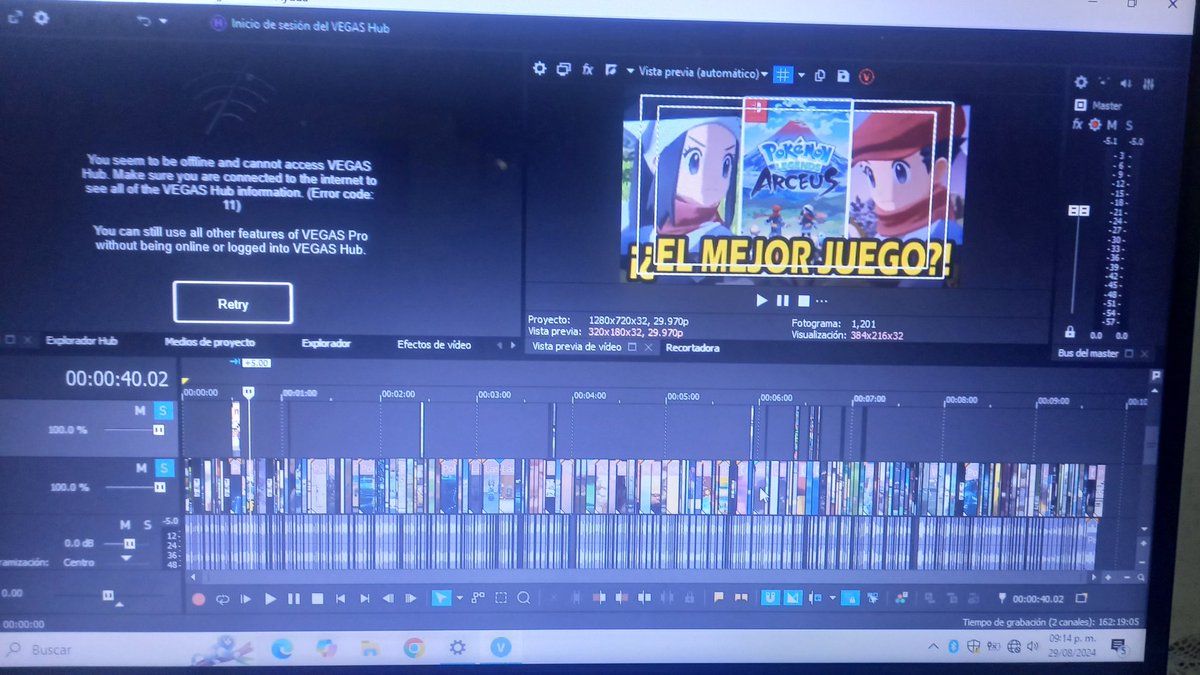Click the 00:00:40.02 timecode display
Viewport: 1200px width, 675px height.
(x=117, y=379)
